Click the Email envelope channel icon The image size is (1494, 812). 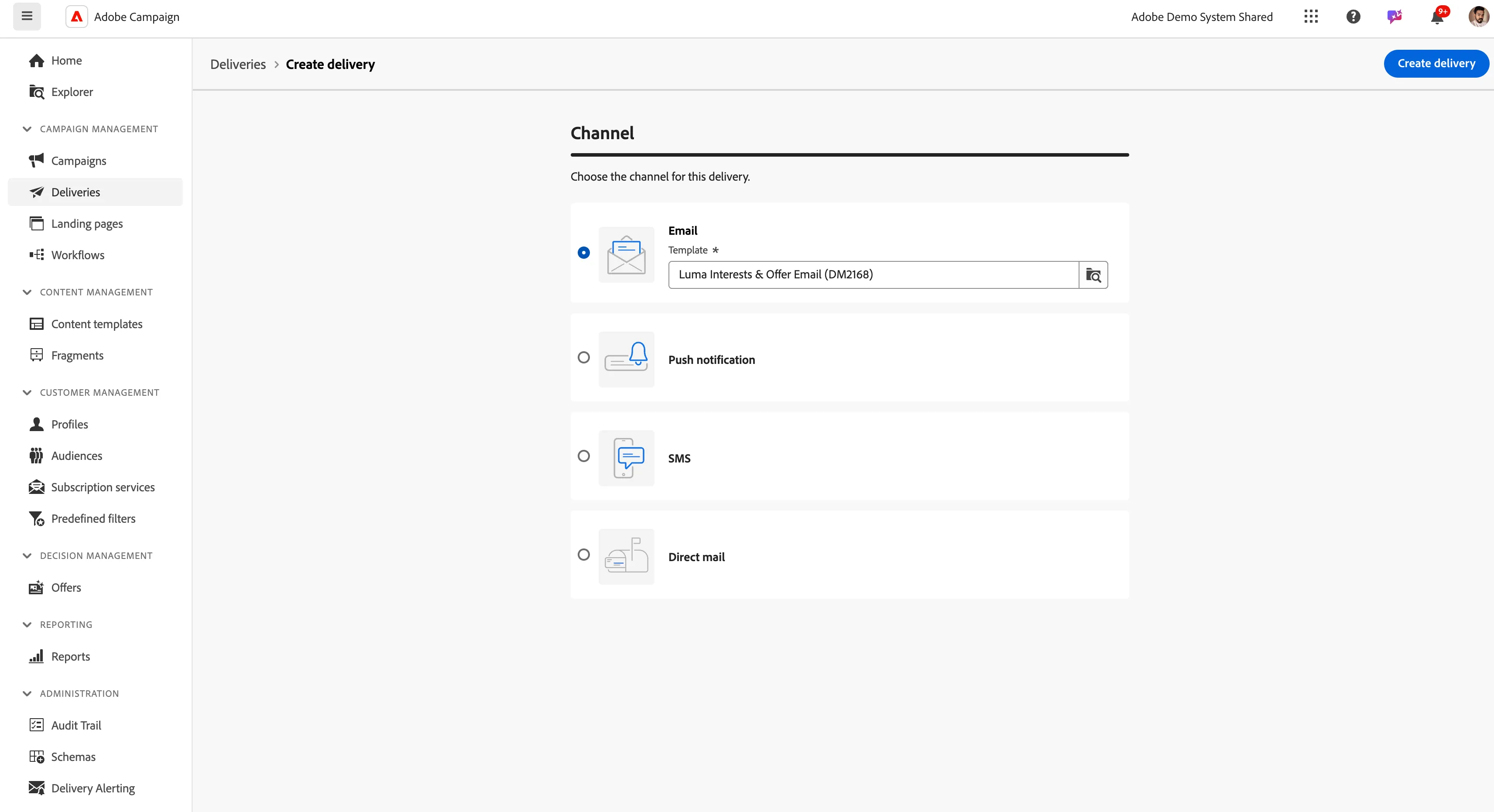coord(627,255)
